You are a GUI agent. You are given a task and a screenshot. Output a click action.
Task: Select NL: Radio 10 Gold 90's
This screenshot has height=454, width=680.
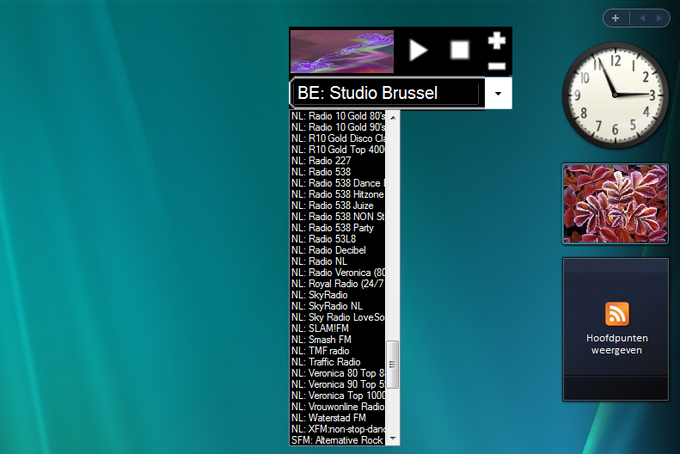337,127
